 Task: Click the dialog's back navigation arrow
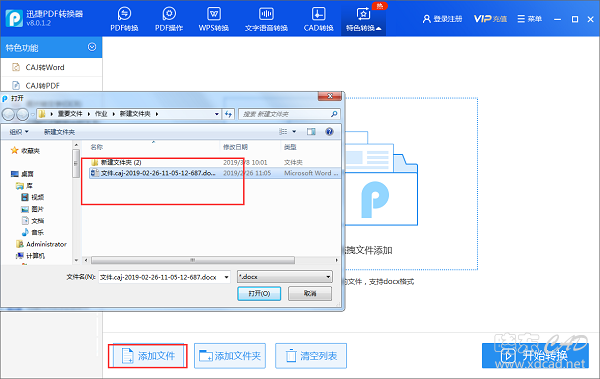coord(8,114)
